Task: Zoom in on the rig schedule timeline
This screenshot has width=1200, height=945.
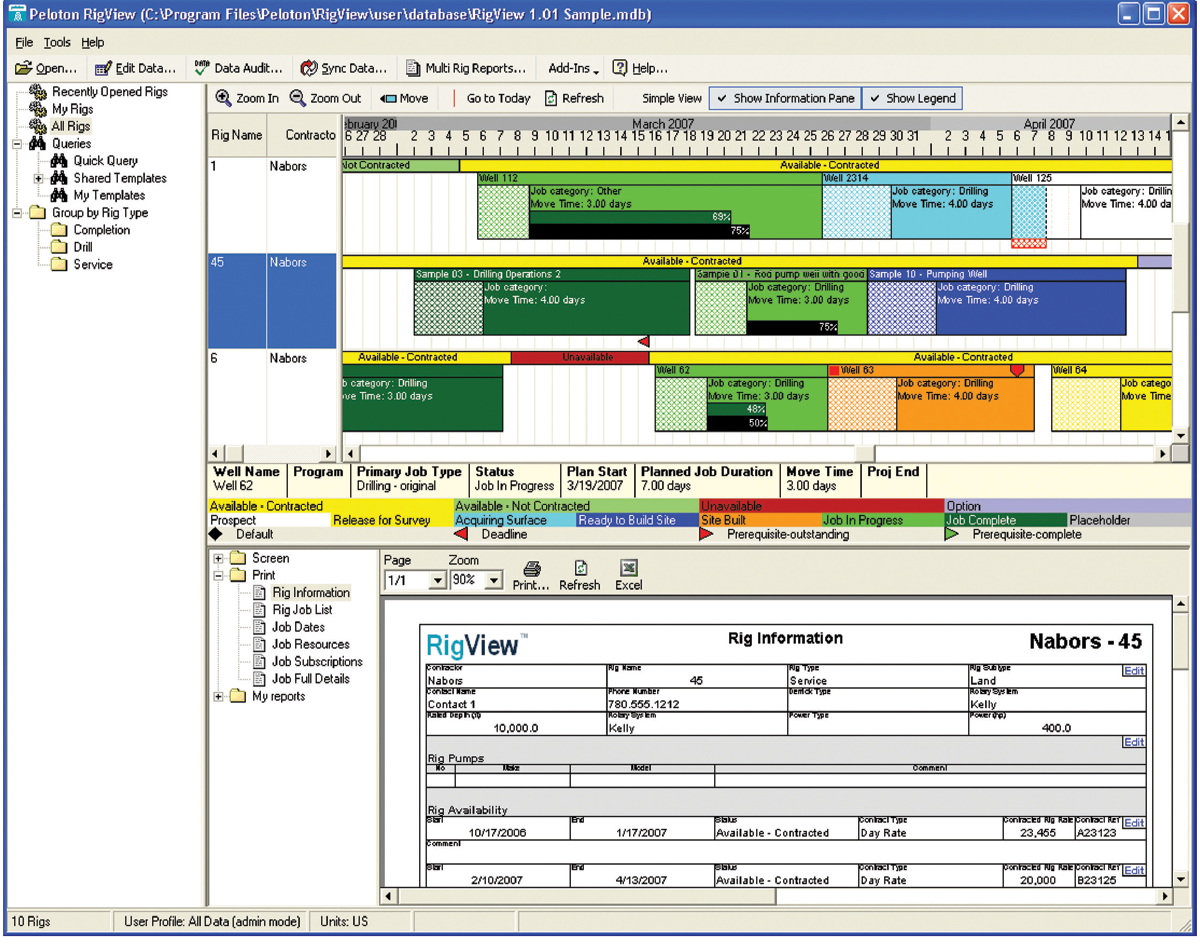Action: 253,98
